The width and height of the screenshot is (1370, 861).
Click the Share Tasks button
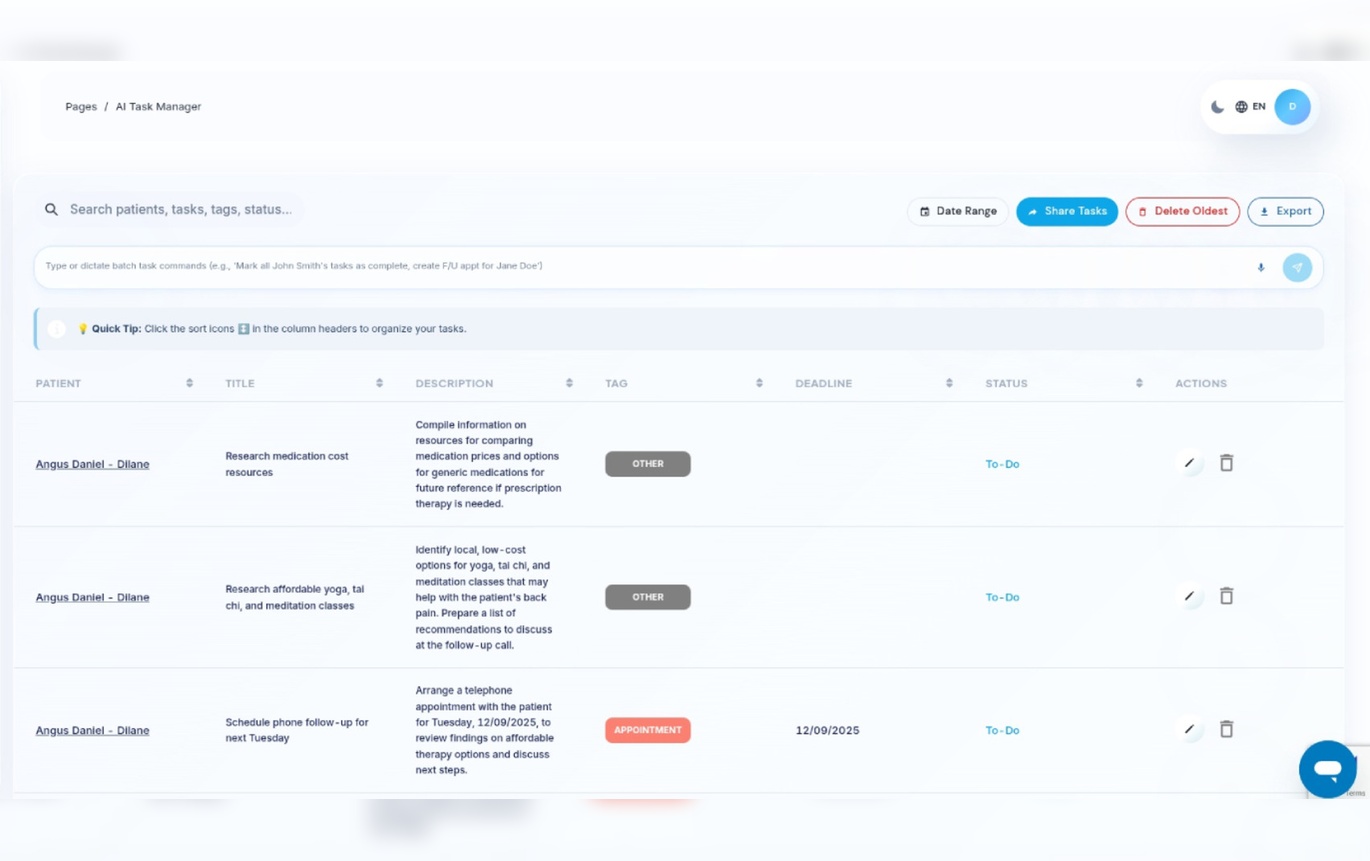pos(1067,211)
